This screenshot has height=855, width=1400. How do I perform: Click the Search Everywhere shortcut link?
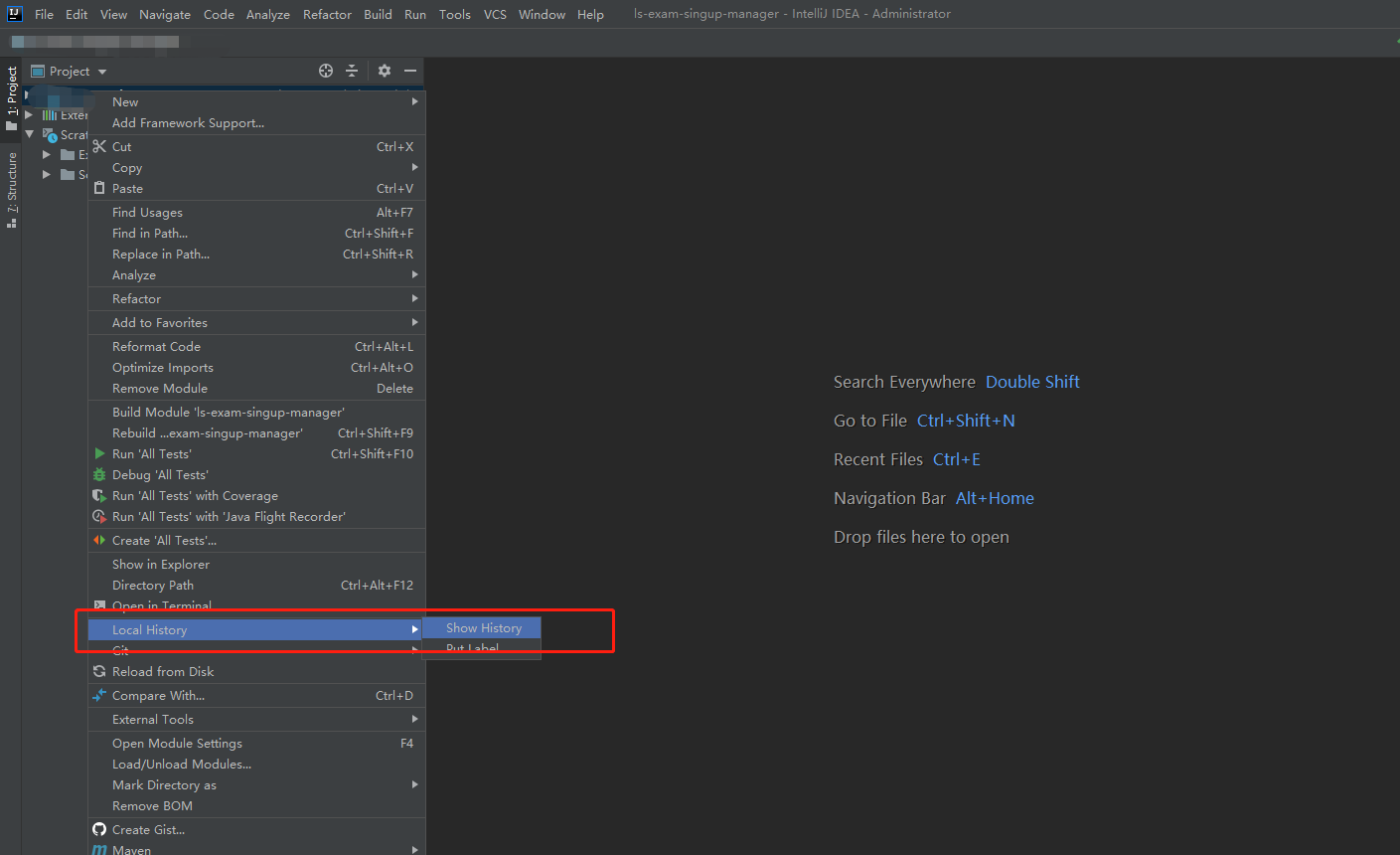[x=1031, y=381]
